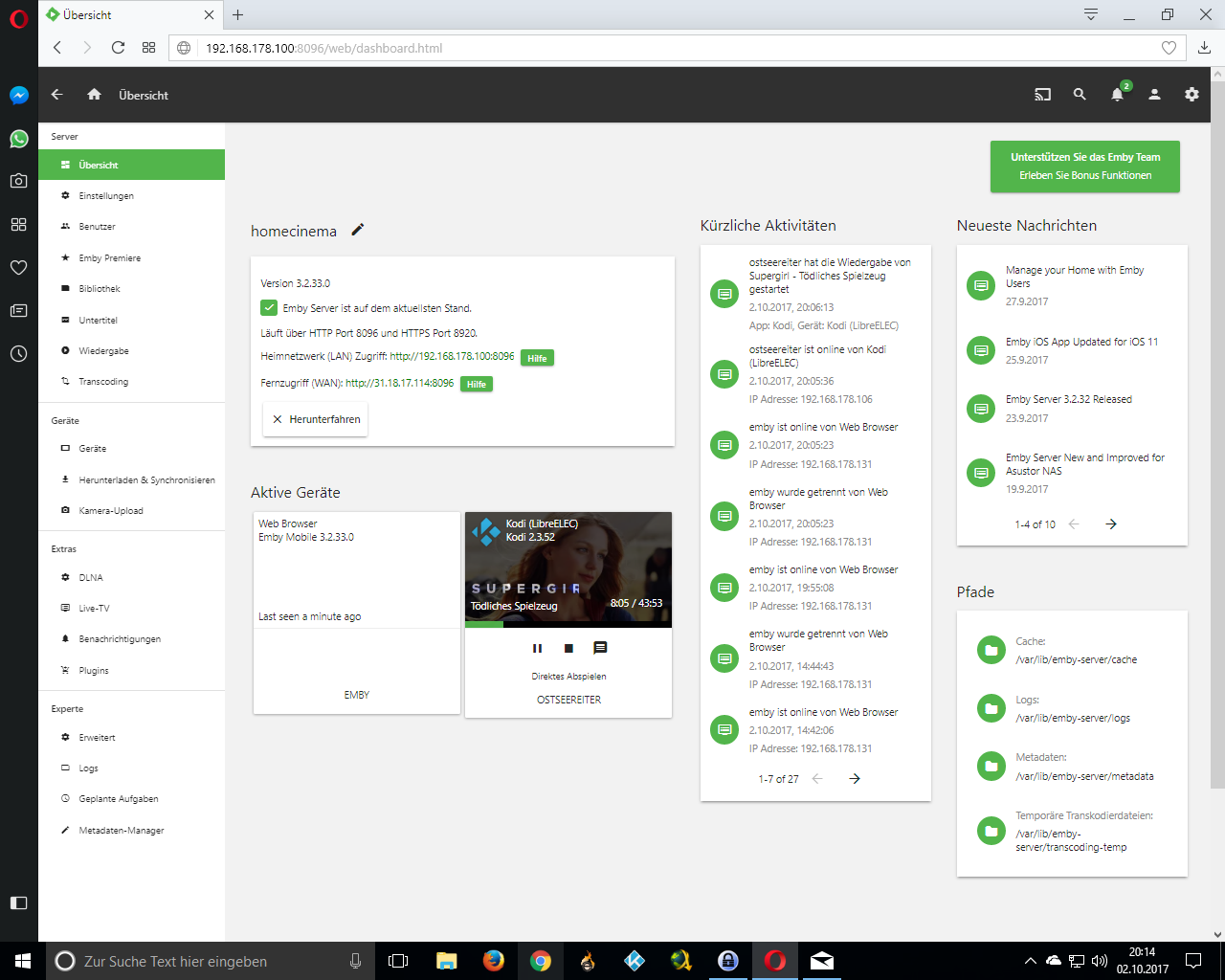
Task: Click Herunterfahren shutdown button
Action: 315,419
